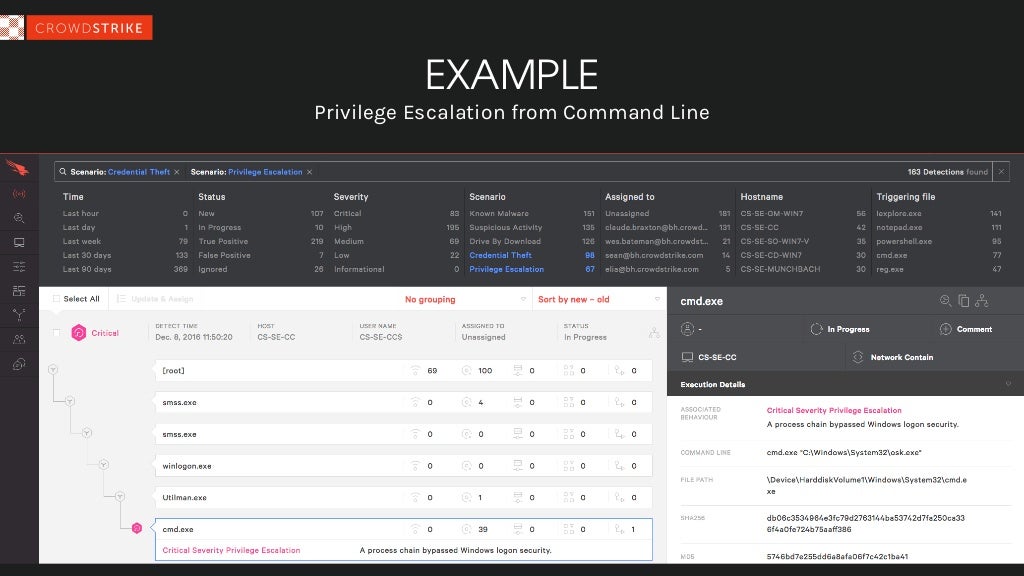The height and width of the screenshot is (576, 1024).
Task: Clear all filters with the search bar X
Action: 1001,172
